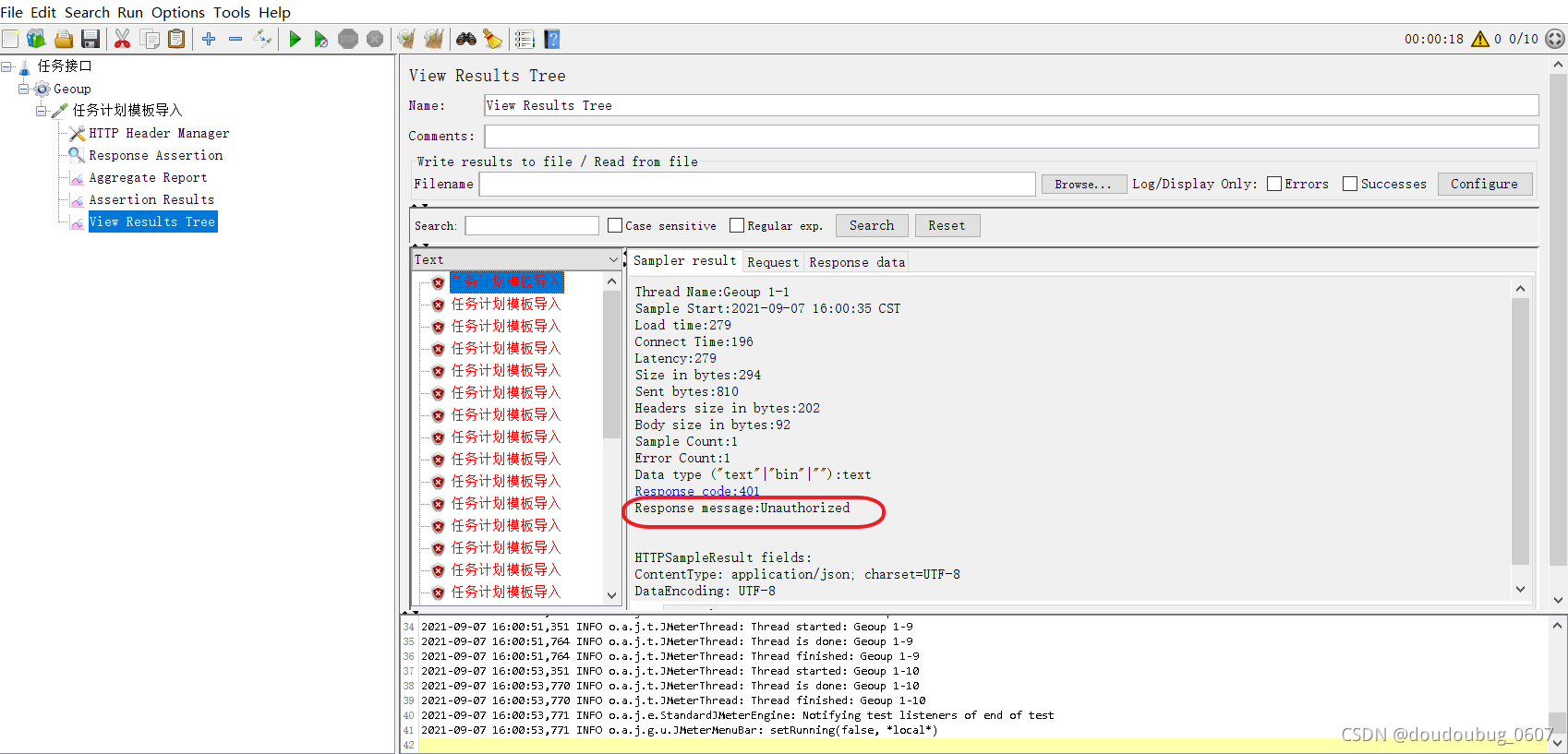The image size is (1568, 754).
Task: Clear current results with broom icon
Action: point(406,39)
